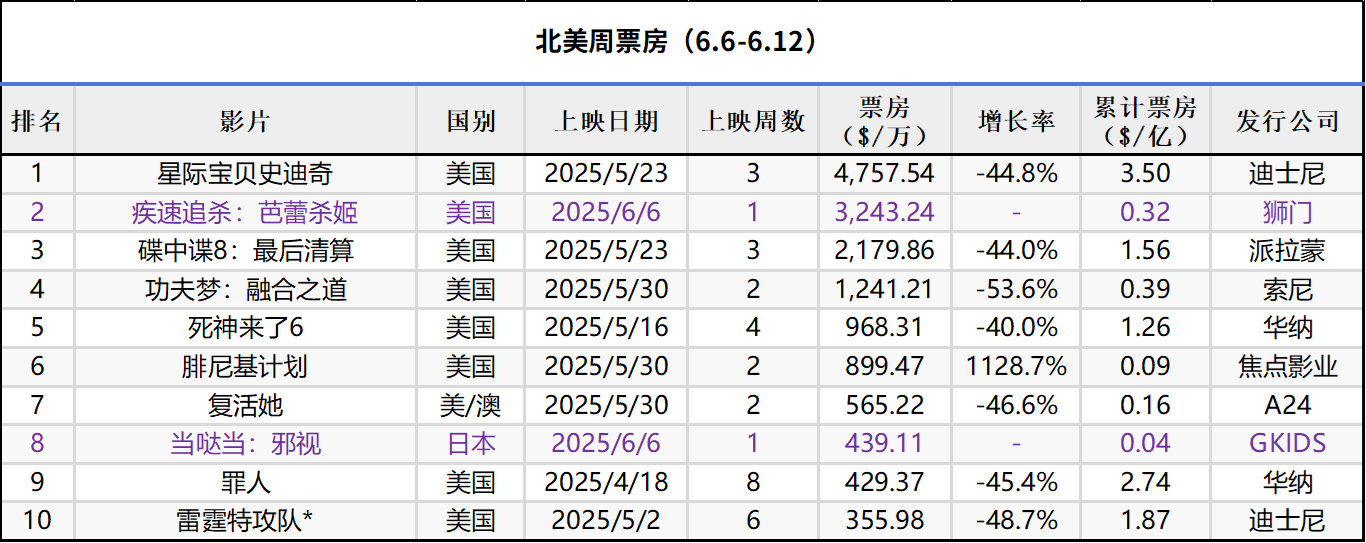Click release date 2025/5/2

tap(606, 521)
